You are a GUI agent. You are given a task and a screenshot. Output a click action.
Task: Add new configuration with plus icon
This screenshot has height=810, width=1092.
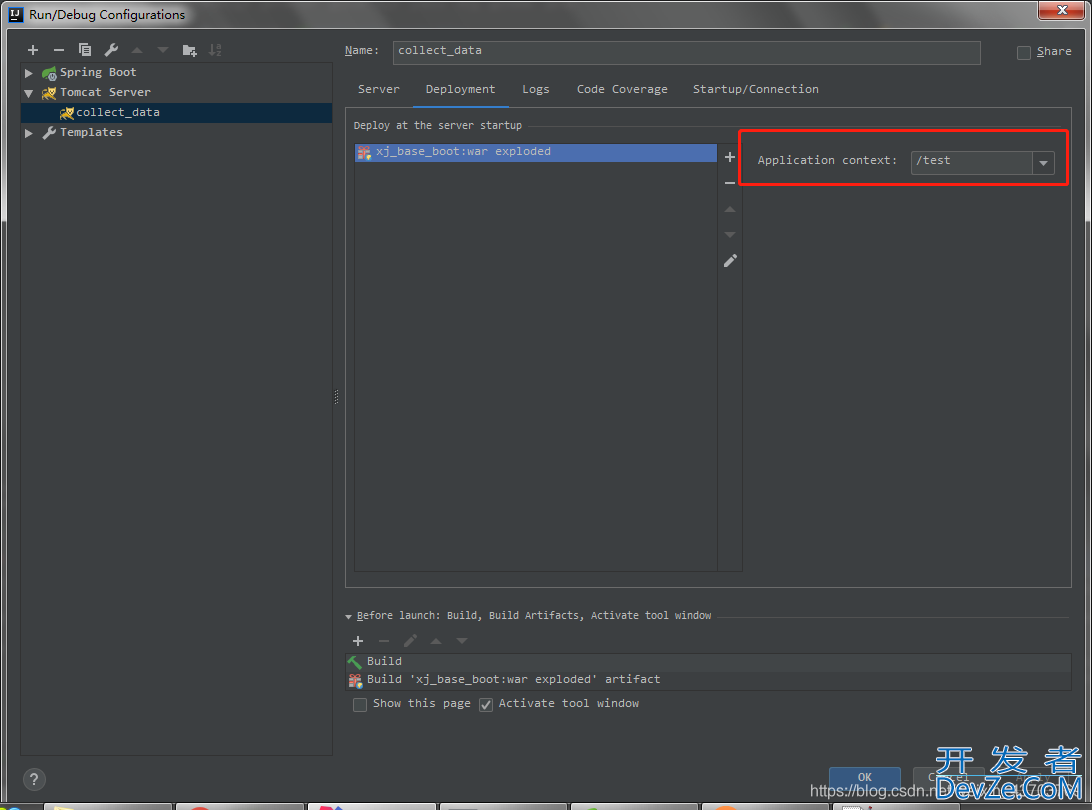click(x=33, y=50)
